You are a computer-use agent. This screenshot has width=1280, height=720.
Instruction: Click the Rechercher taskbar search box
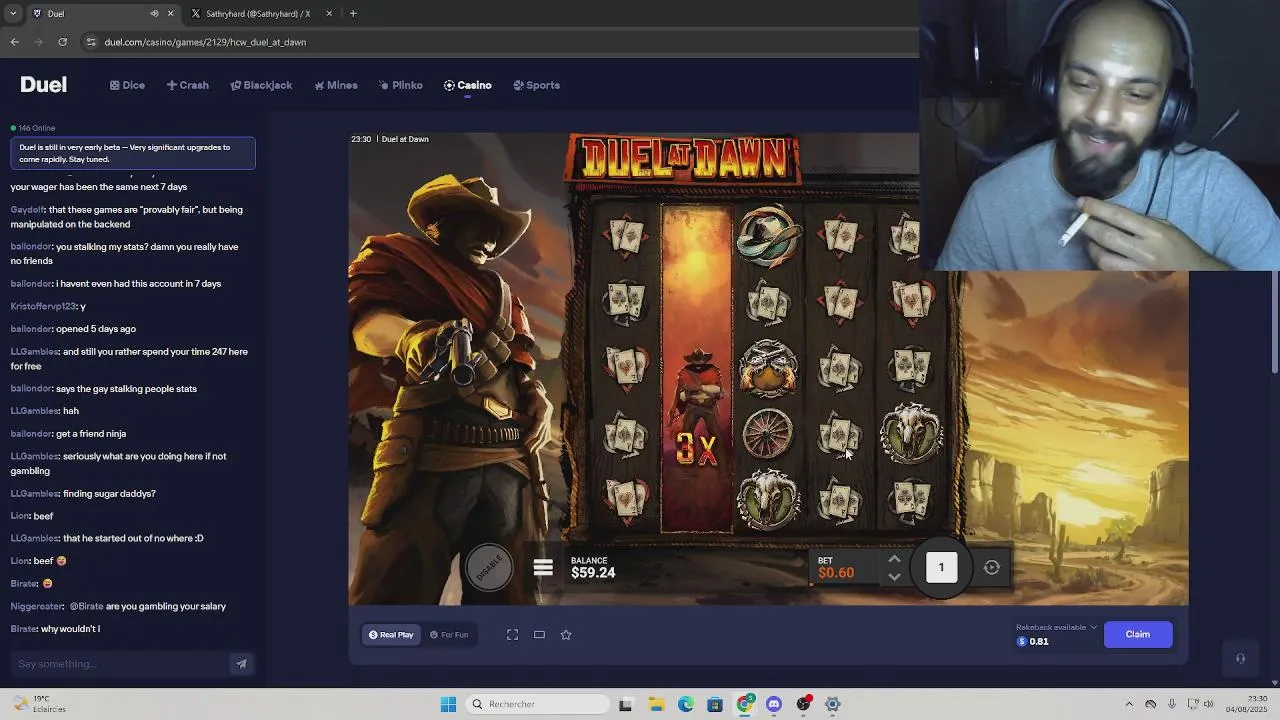539,704
